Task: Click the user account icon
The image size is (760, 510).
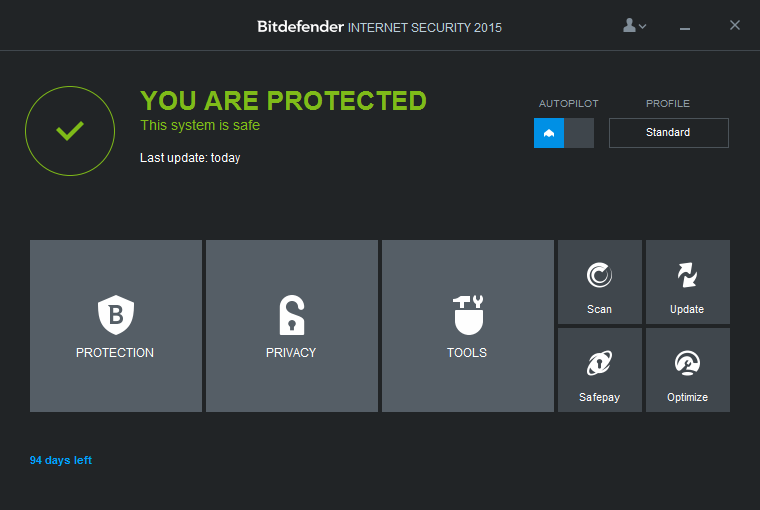Action: click(630, 26)
